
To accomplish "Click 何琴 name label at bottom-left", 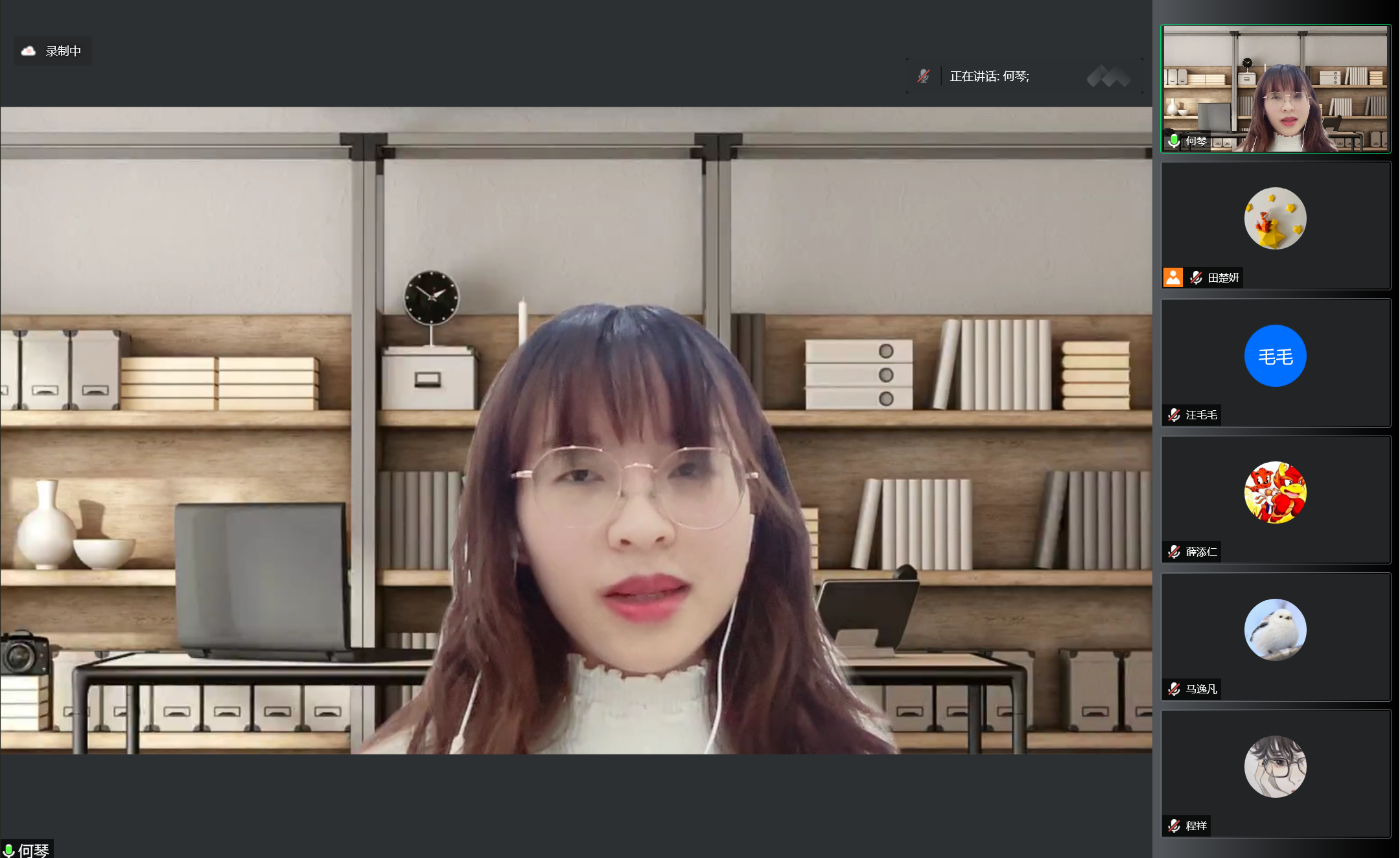I will [x=33, y=850].
